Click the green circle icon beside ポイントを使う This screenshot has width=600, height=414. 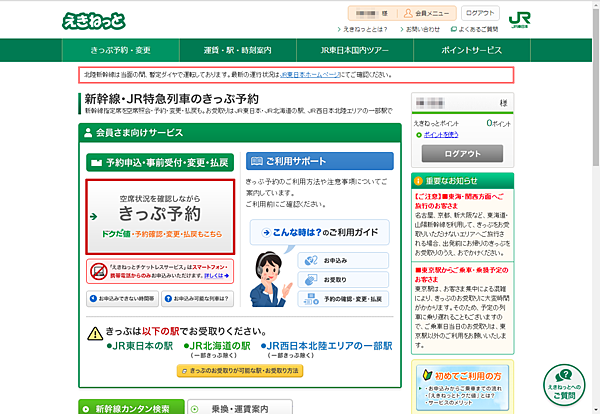click(x=419, y=135)
